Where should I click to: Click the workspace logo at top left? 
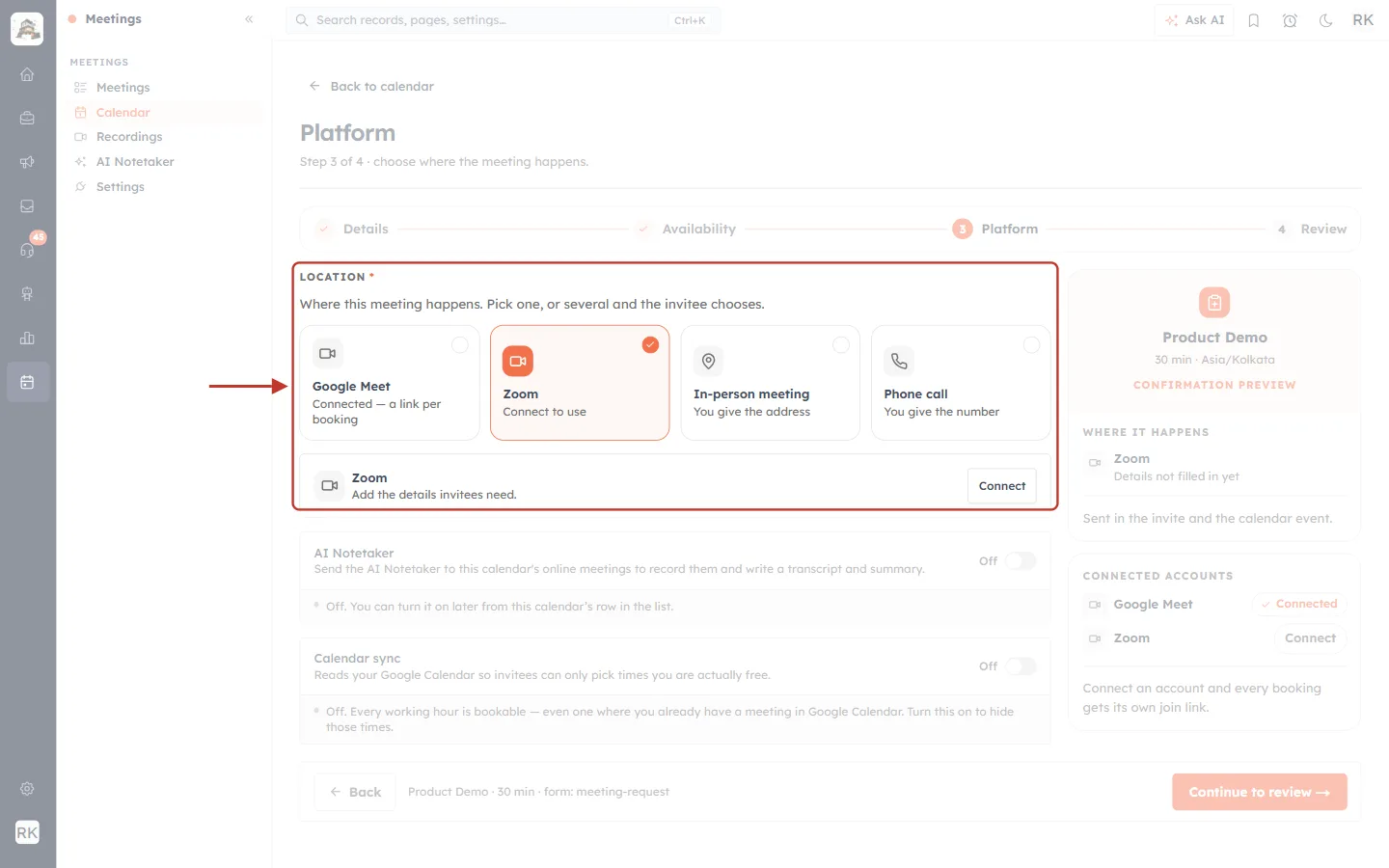(27, 29)
